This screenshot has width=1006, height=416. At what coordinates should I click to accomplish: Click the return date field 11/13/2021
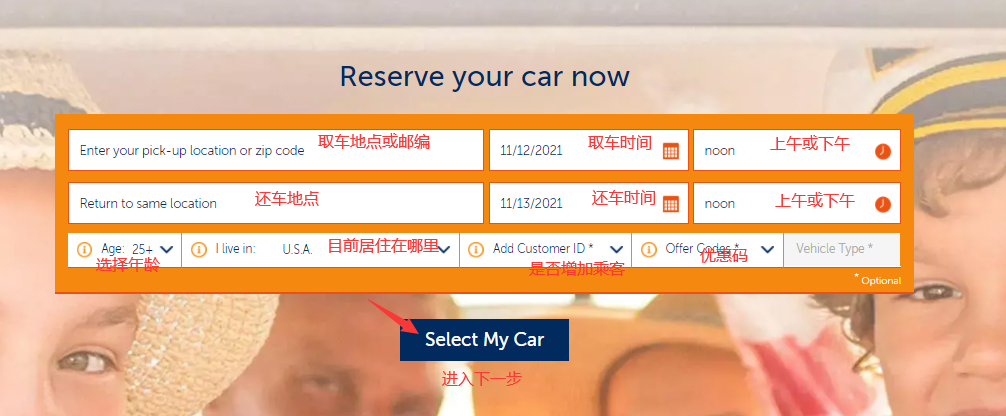click(589, 204)
